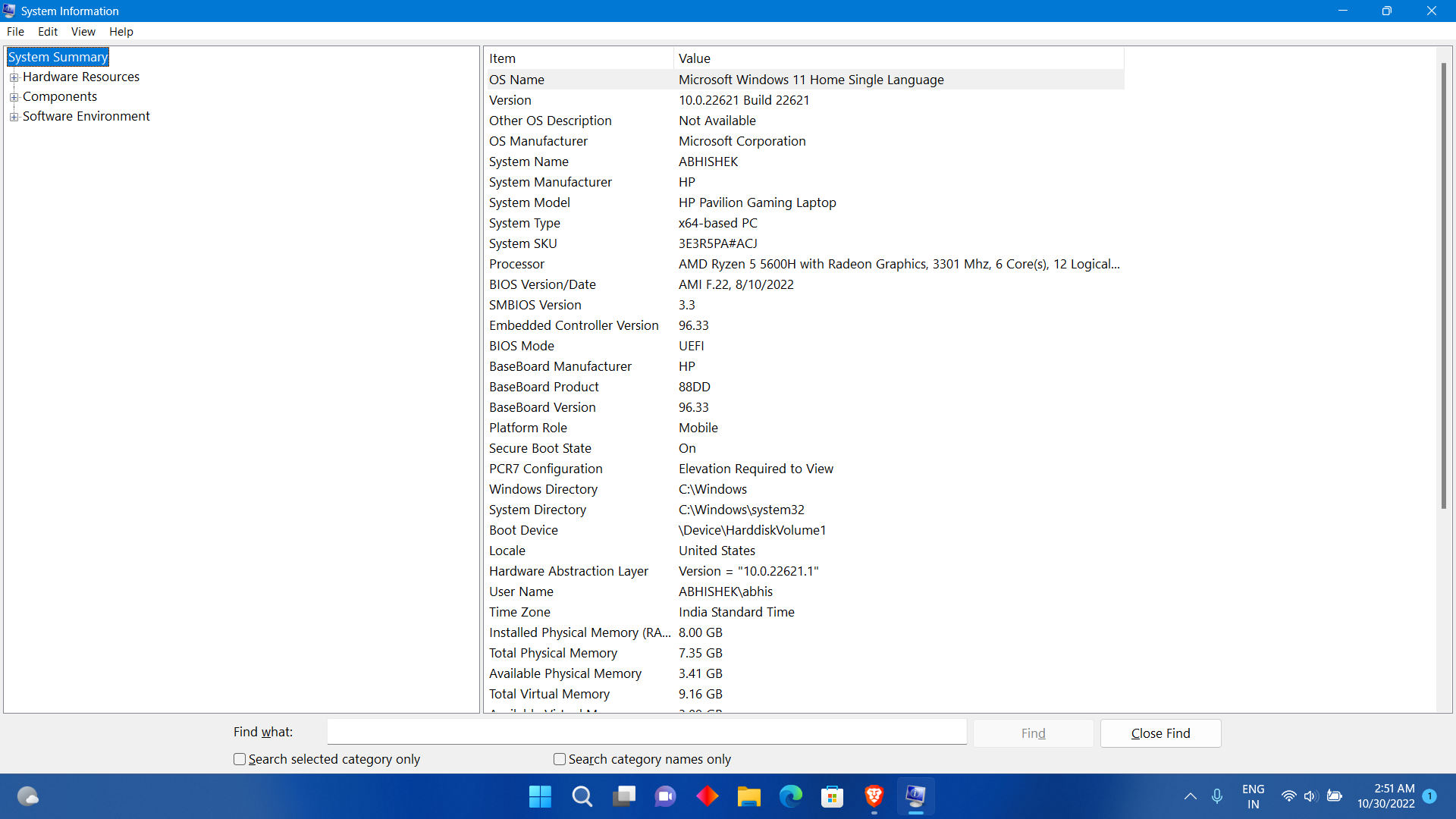The image size is (1456, 819).
Task: Select 'HP Pavilion Gaming Laptop' value
Action: (x=757, y=202)
